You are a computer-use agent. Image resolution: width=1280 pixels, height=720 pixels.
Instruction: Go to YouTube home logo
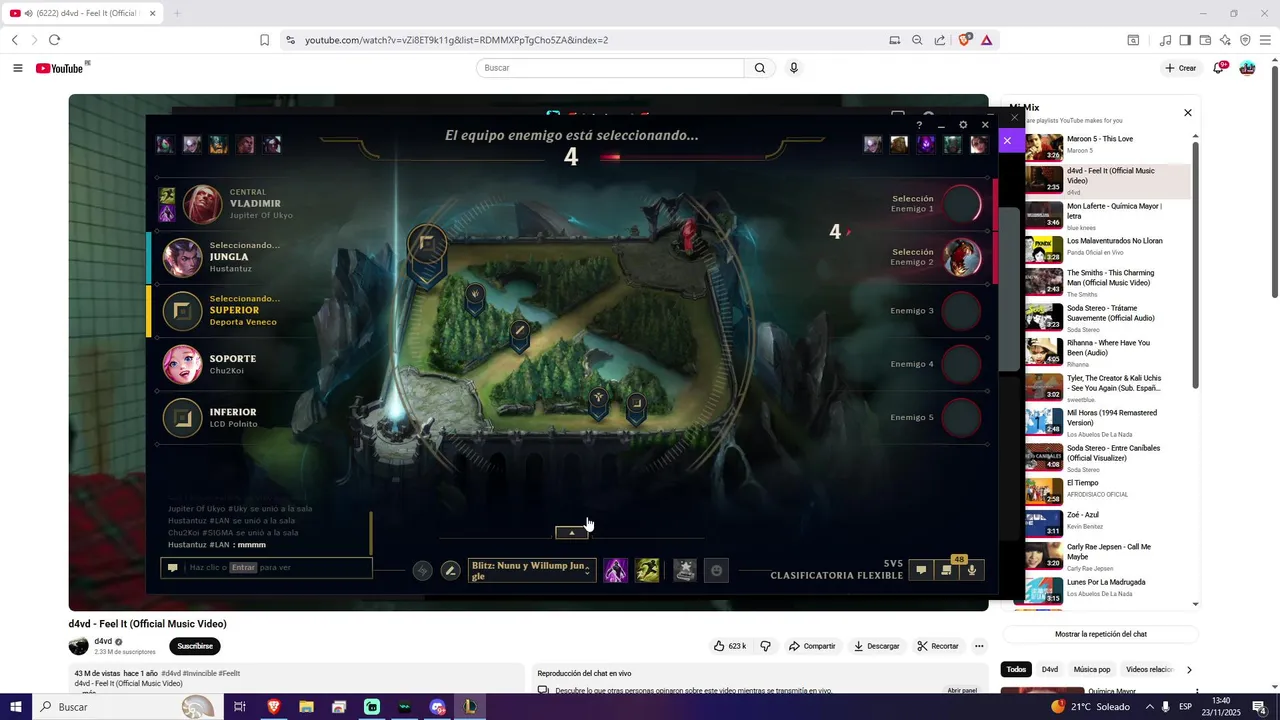point(62,68)
